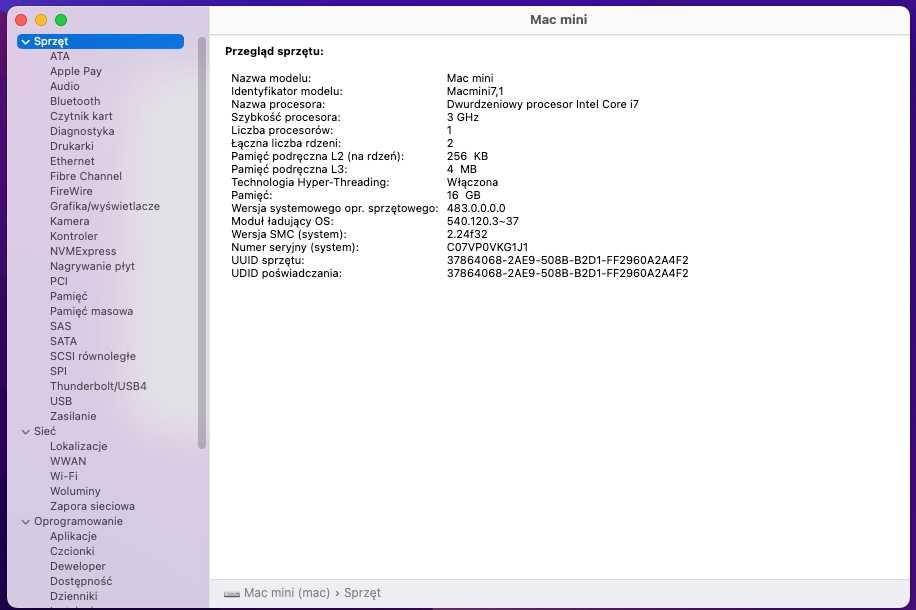Select Dostępność in the sidebar
This screenshot has height=610, width=916.
click(x=81, y=581)
